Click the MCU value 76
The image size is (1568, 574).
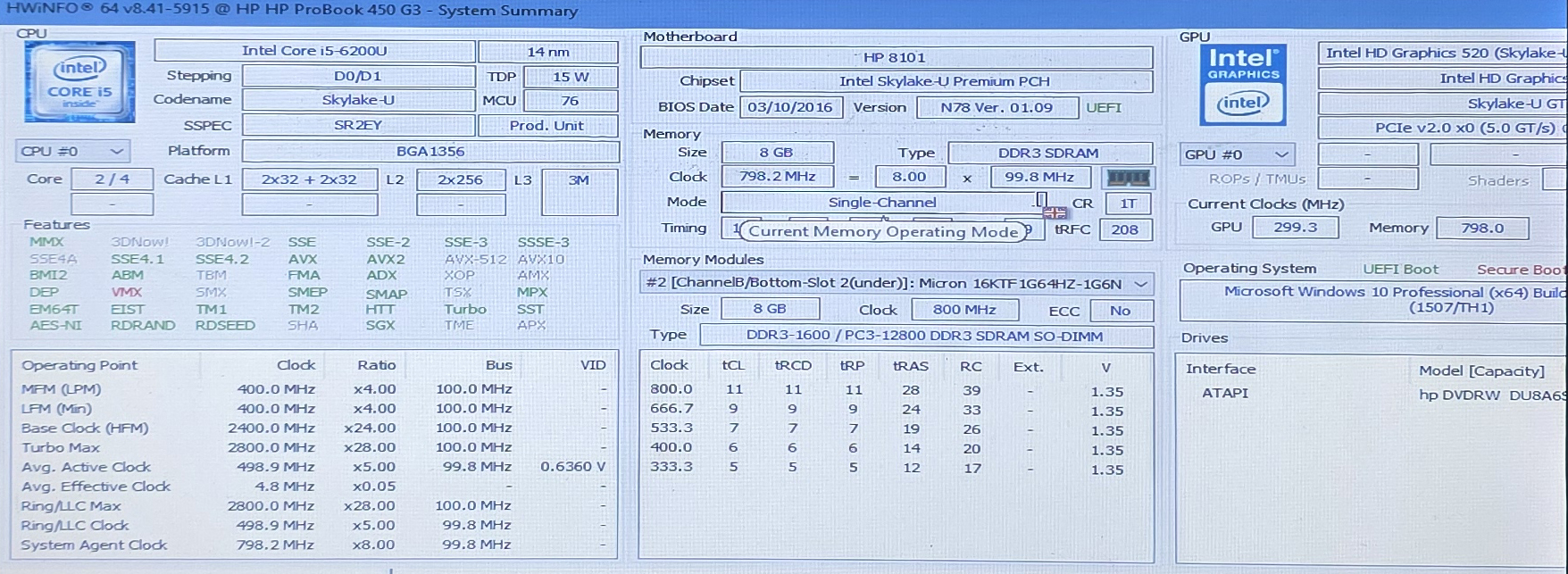(x=571, y=101)
